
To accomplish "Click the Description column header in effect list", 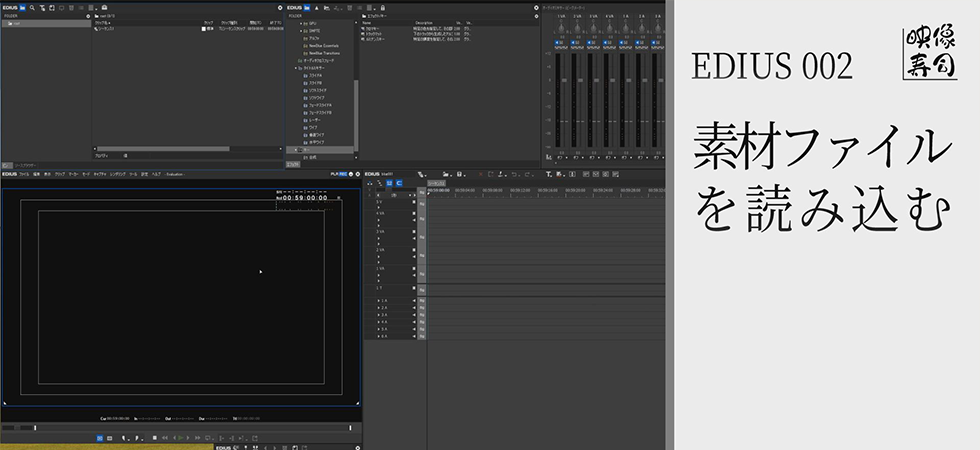I will [x=424, y=23].
